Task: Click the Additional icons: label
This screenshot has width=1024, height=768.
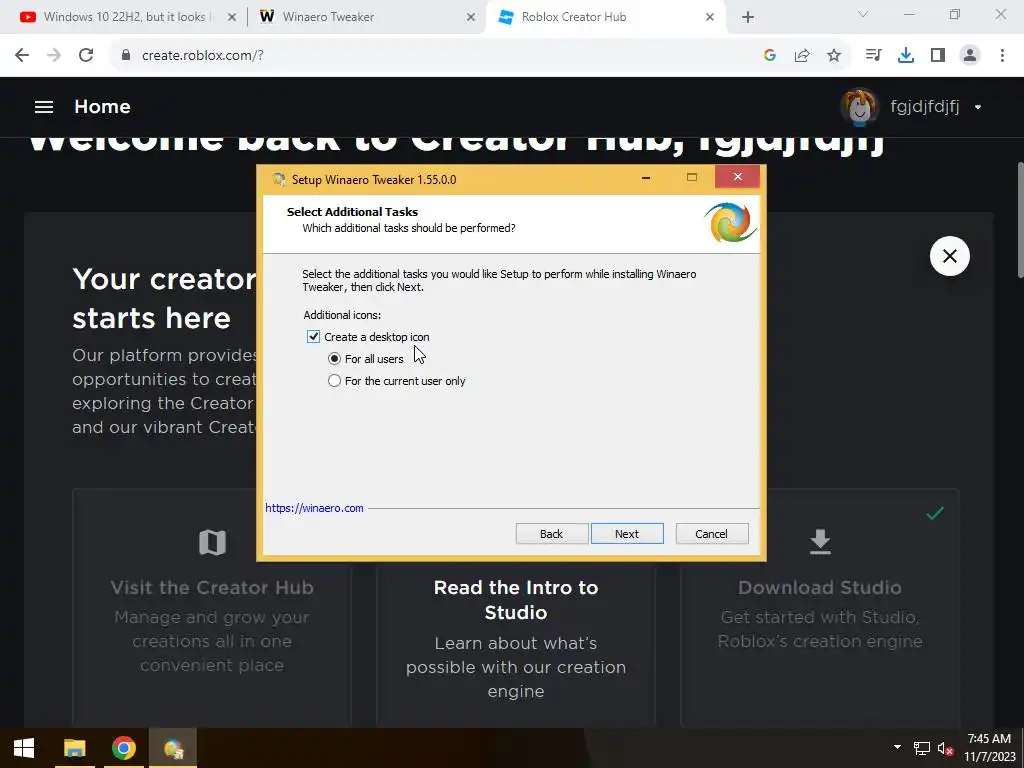Action: 342,315
